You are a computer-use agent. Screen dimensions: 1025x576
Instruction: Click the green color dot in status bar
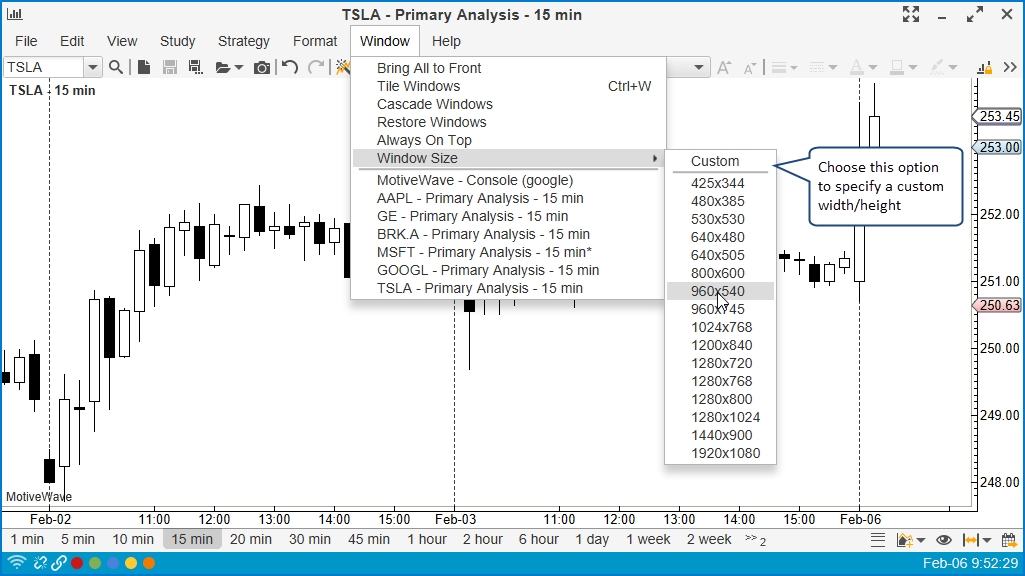(95, 563)
